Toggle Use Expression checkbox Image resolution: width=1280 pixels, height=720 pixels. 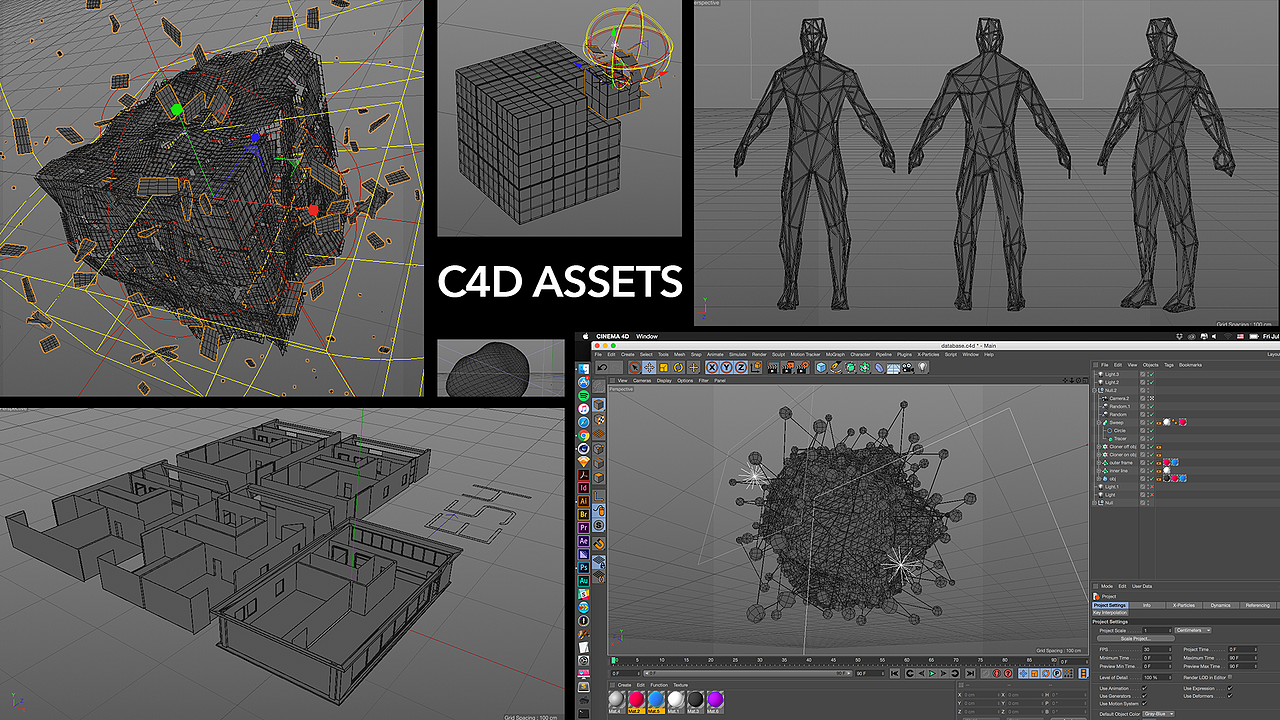[x=1230, y=688]
